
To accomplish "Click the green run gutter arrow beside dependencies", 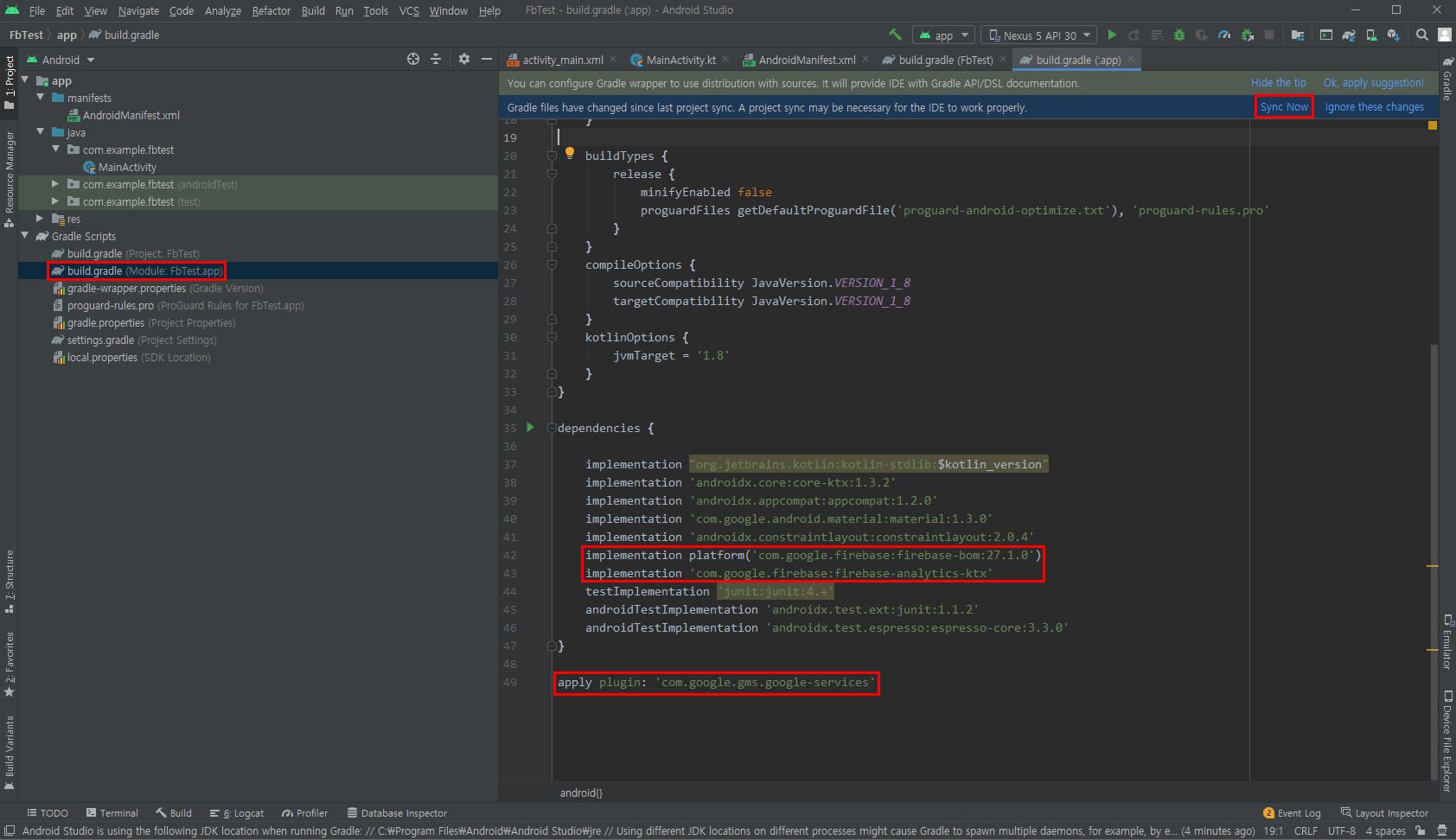I will tap(530, 427).
